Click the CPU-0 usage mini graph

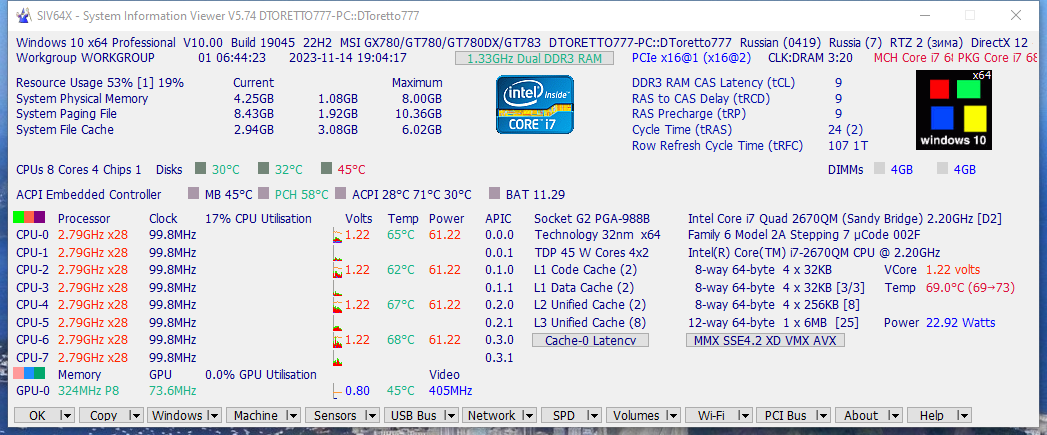pyautogui.click(x=338, y=235)
